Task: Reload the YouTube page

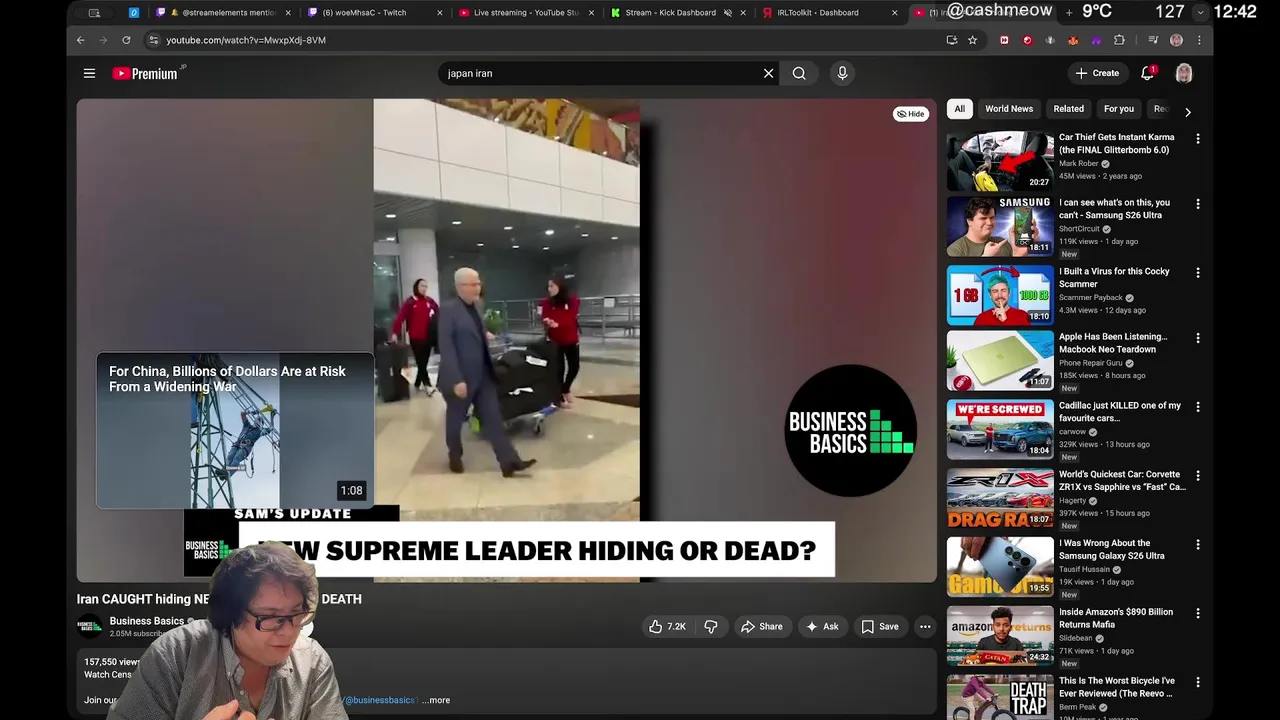Action: click(x=126, y=40)
